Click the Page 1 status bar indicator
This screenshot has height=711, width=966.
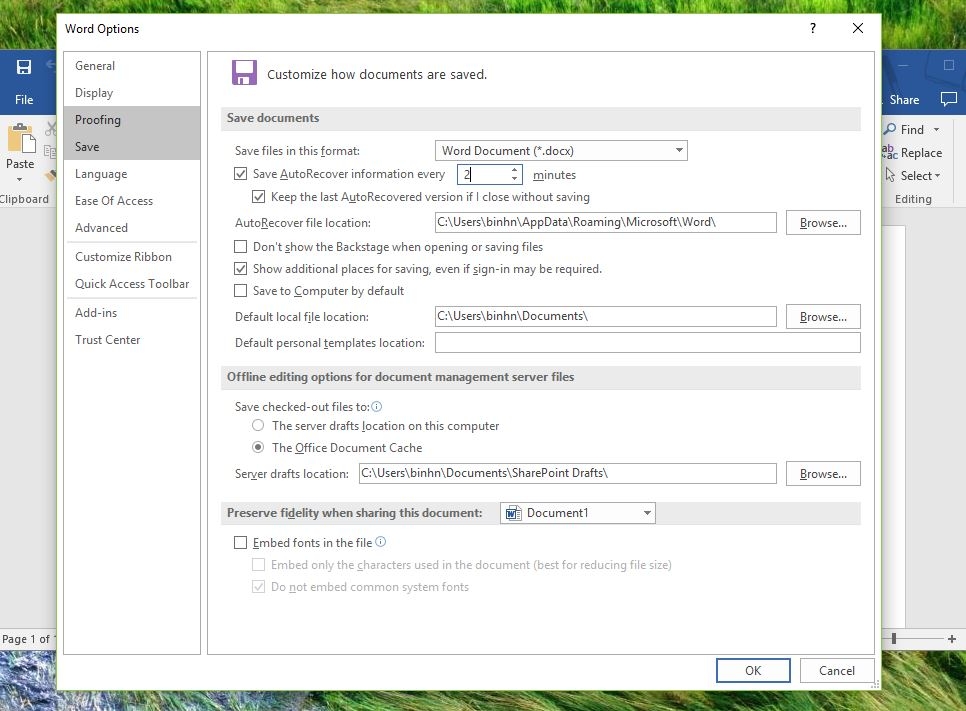[28, 639]
